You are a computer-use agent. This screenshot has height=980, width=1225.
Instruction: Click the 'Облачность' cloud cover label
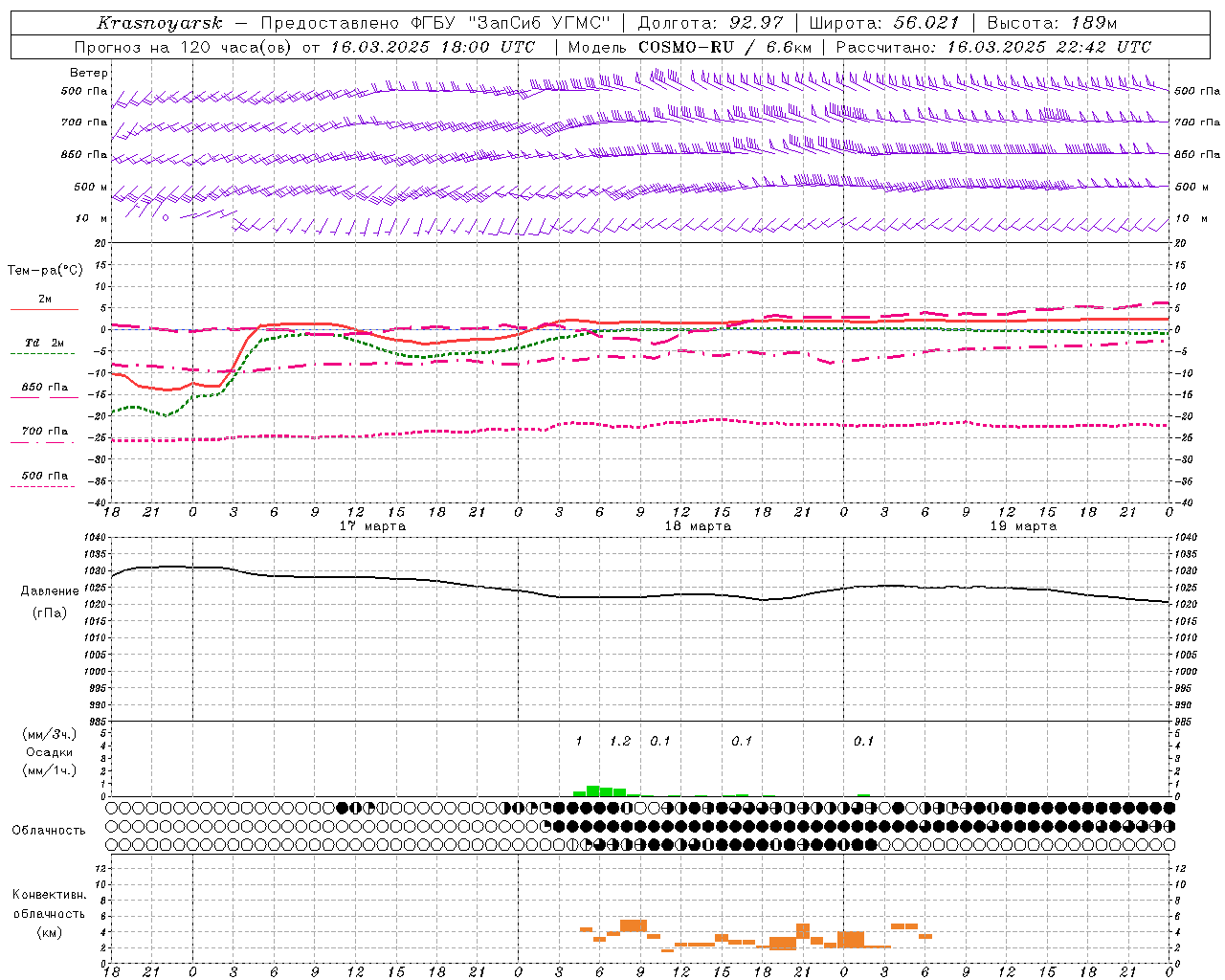[49, 831]
